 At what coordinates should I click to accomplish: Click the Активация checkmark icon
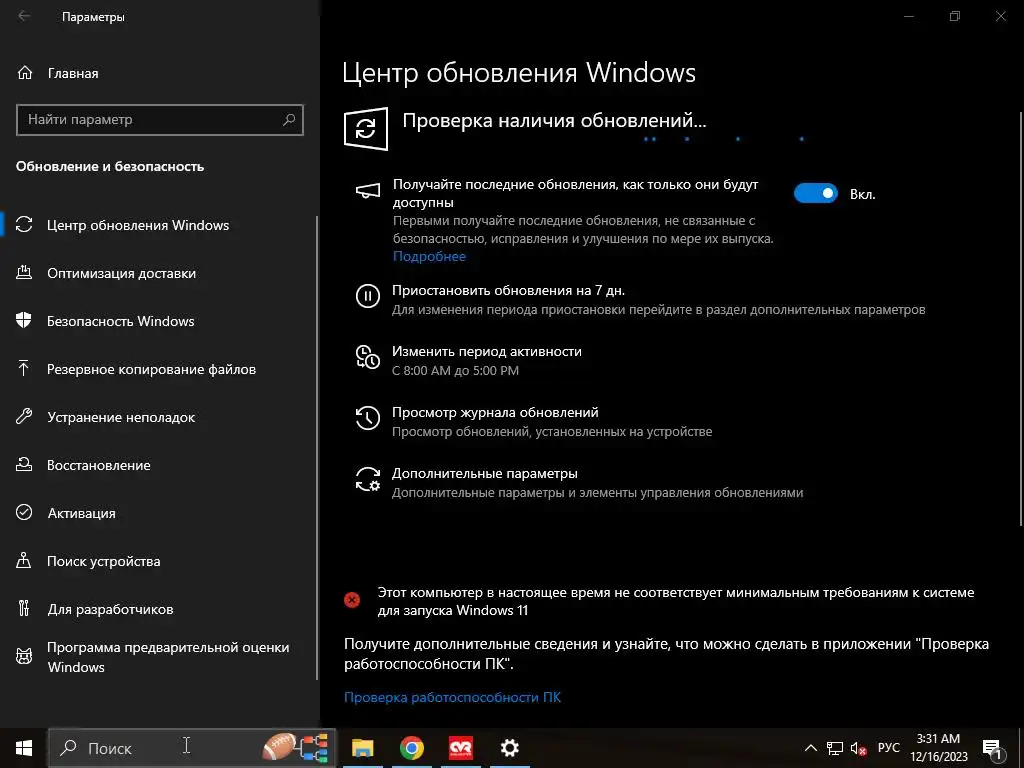pos(24,513)
